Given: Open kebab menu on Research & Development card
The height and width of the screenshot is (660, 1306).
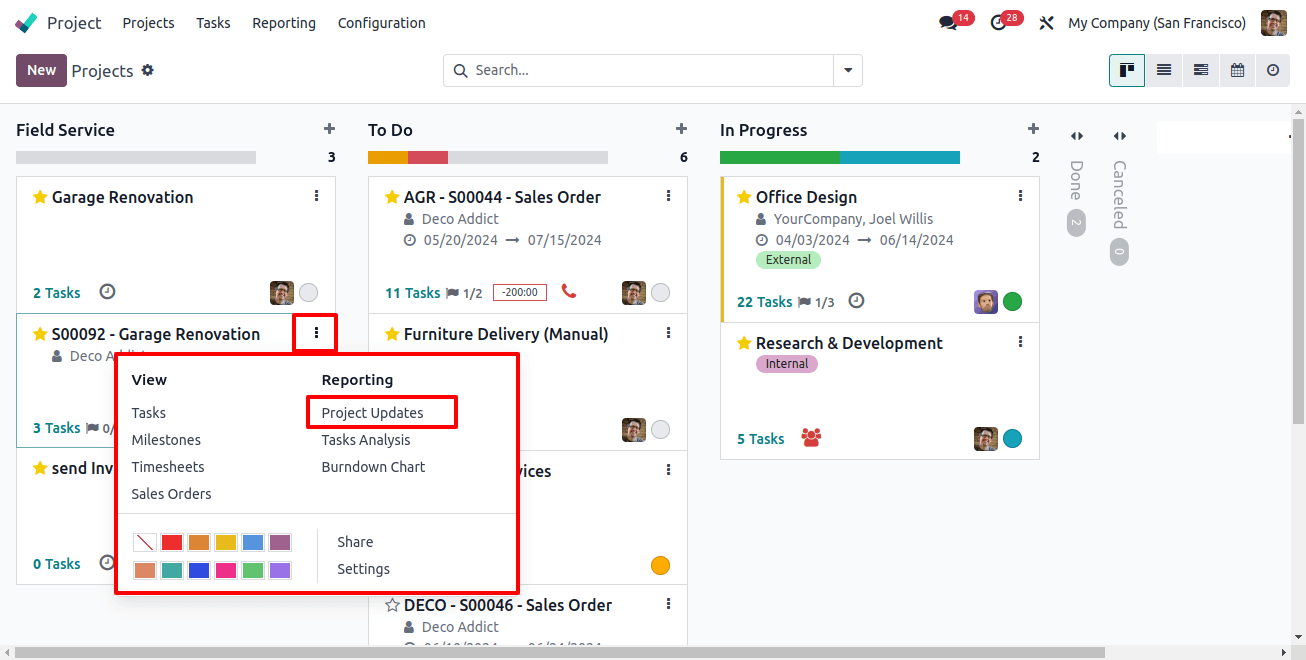Looking at the screenshot, I should pos(1021,342).
